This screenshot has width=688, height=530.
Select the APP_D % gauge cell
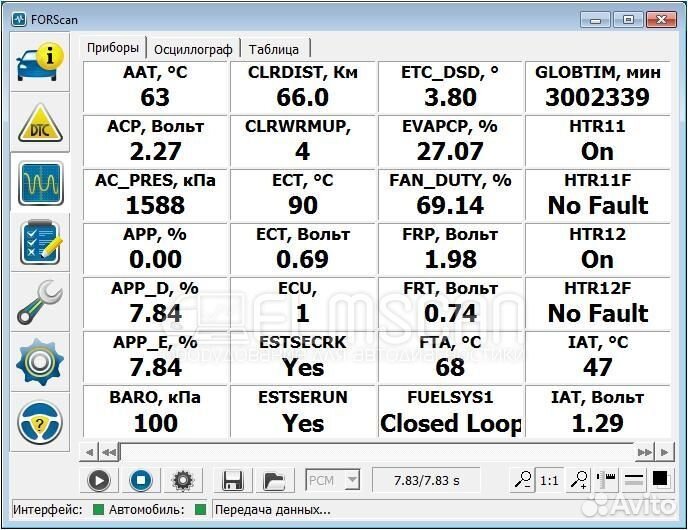pos(155,303)
